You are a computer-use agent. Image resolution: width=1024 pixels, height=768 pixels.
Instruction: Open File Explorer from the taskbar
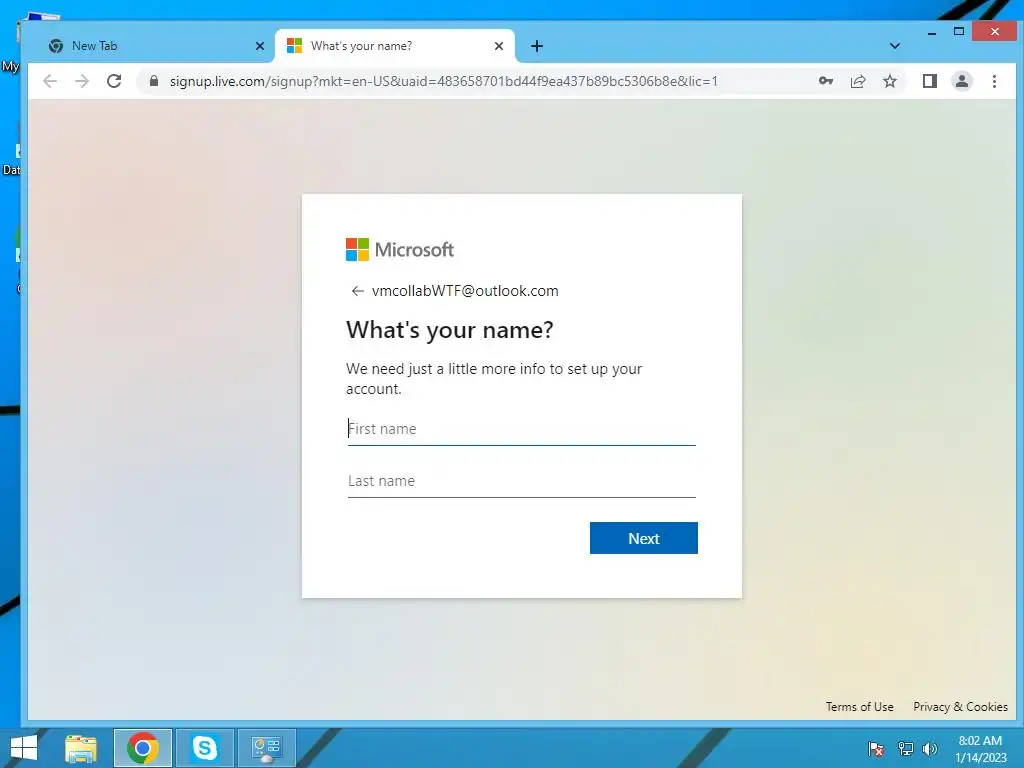(x=81, y=748)
